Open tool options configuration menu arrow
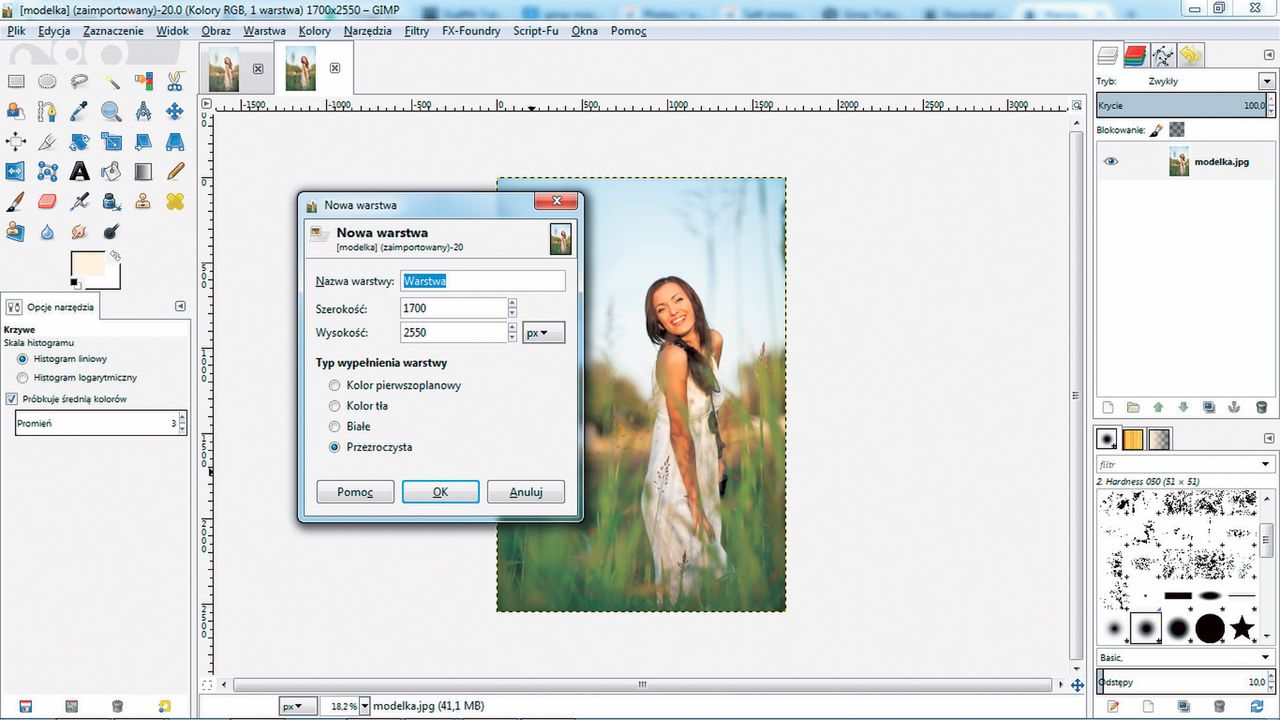 (x=180, y=306)
